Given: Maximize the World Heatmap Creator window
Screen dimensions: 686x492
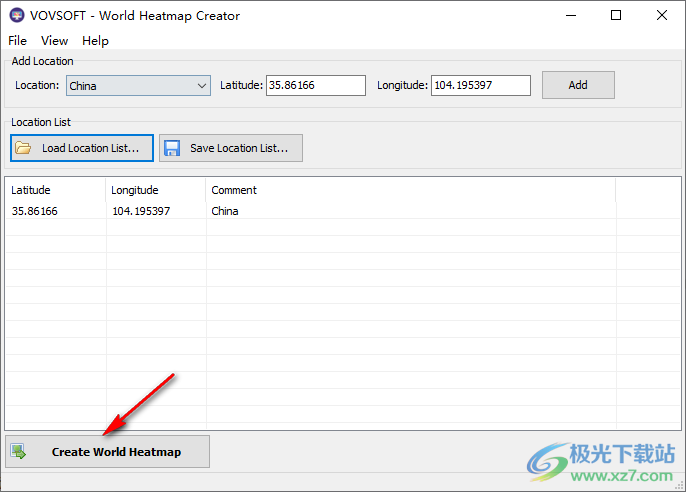Looking at the screenshot, I should coord(616,15).
